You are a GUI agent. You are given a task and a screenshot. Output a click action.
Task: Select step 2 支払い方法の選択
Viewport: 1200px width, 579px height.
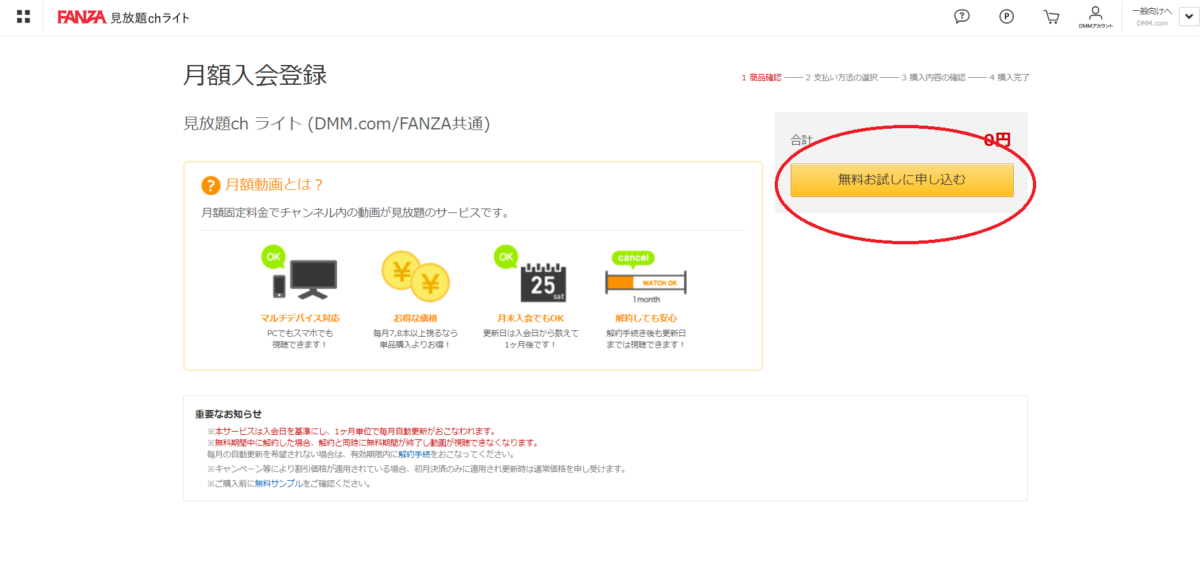(x=841, y=77)
